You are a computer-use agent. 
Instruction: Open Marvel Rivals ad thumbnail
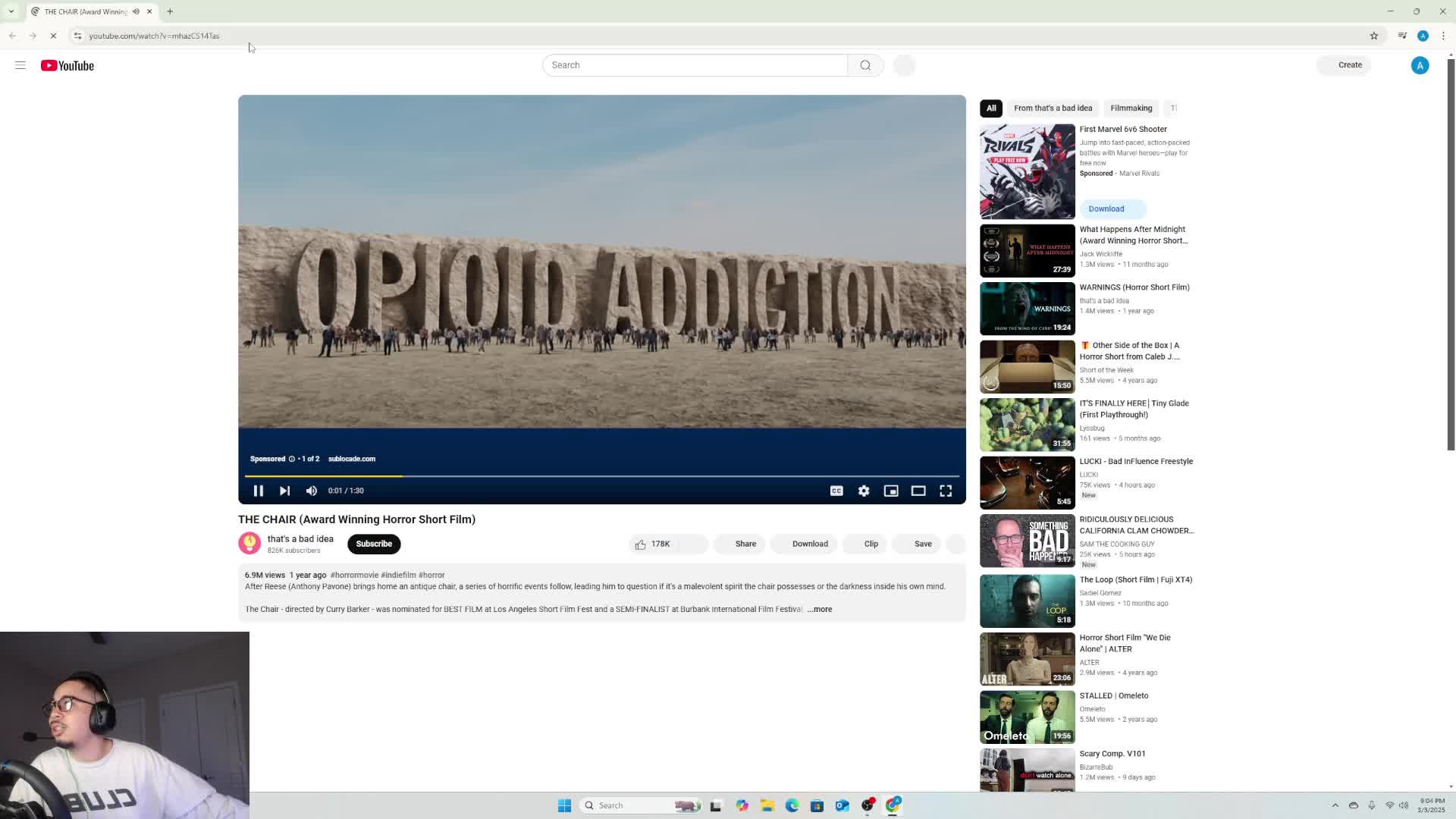tap(1027, 172)
